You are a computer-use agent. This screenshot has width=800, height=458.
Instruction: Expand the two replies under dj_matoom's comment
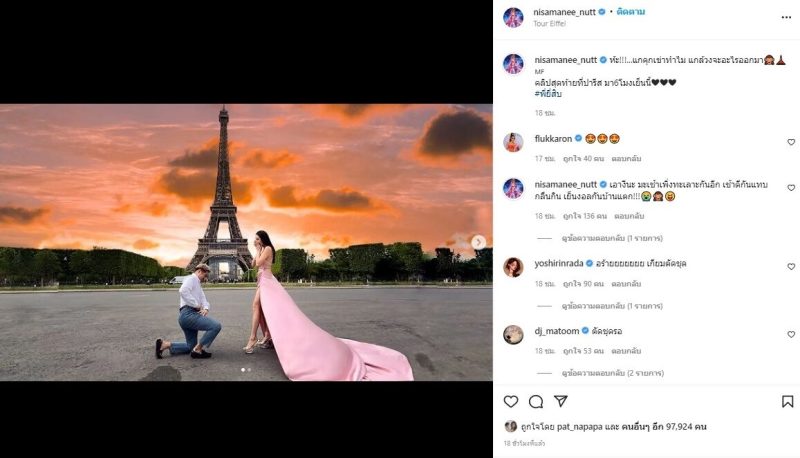[x=612, y=373]
